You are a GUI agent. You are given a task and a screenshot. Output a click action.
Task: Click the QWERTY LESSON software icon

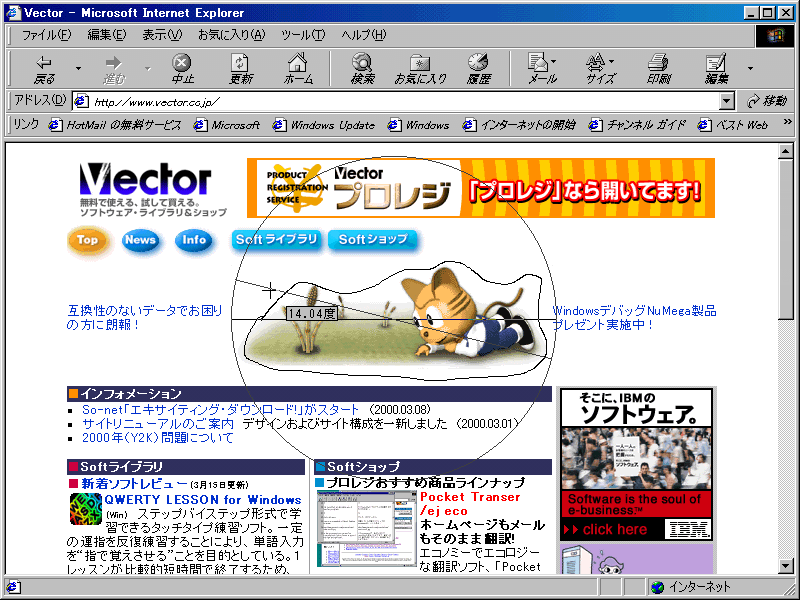point(85,509)
